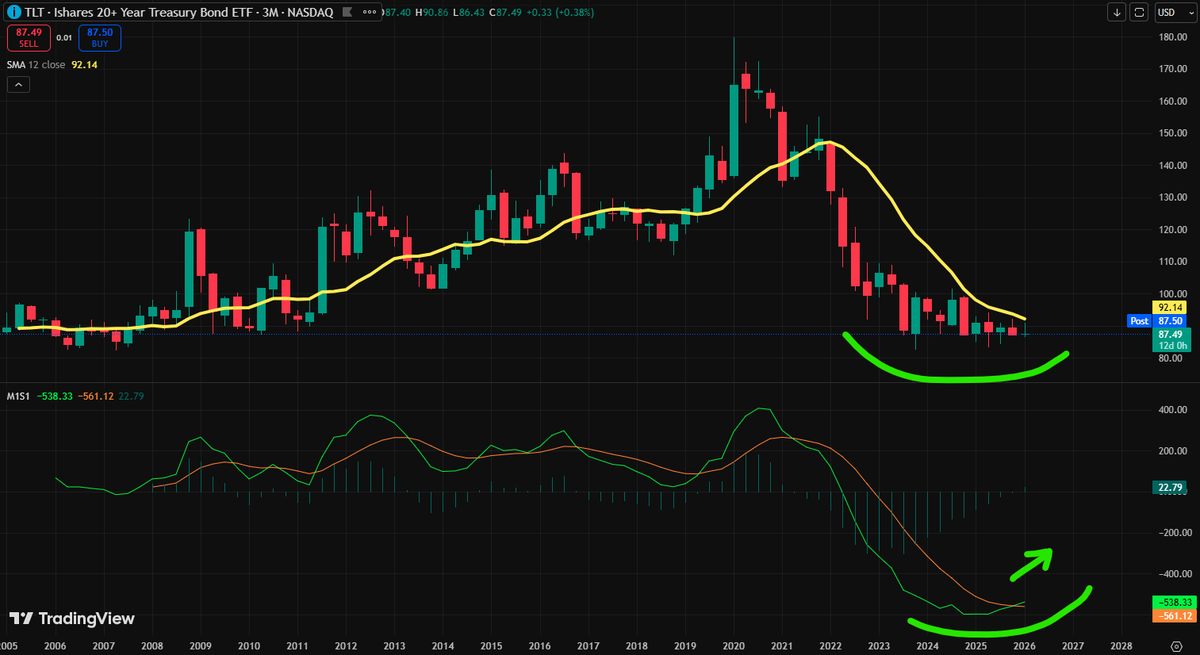Click the blue Post price label on the price axis
Image resolution: width=1200 pixels, height=655 pixels.
point(1139,321)
